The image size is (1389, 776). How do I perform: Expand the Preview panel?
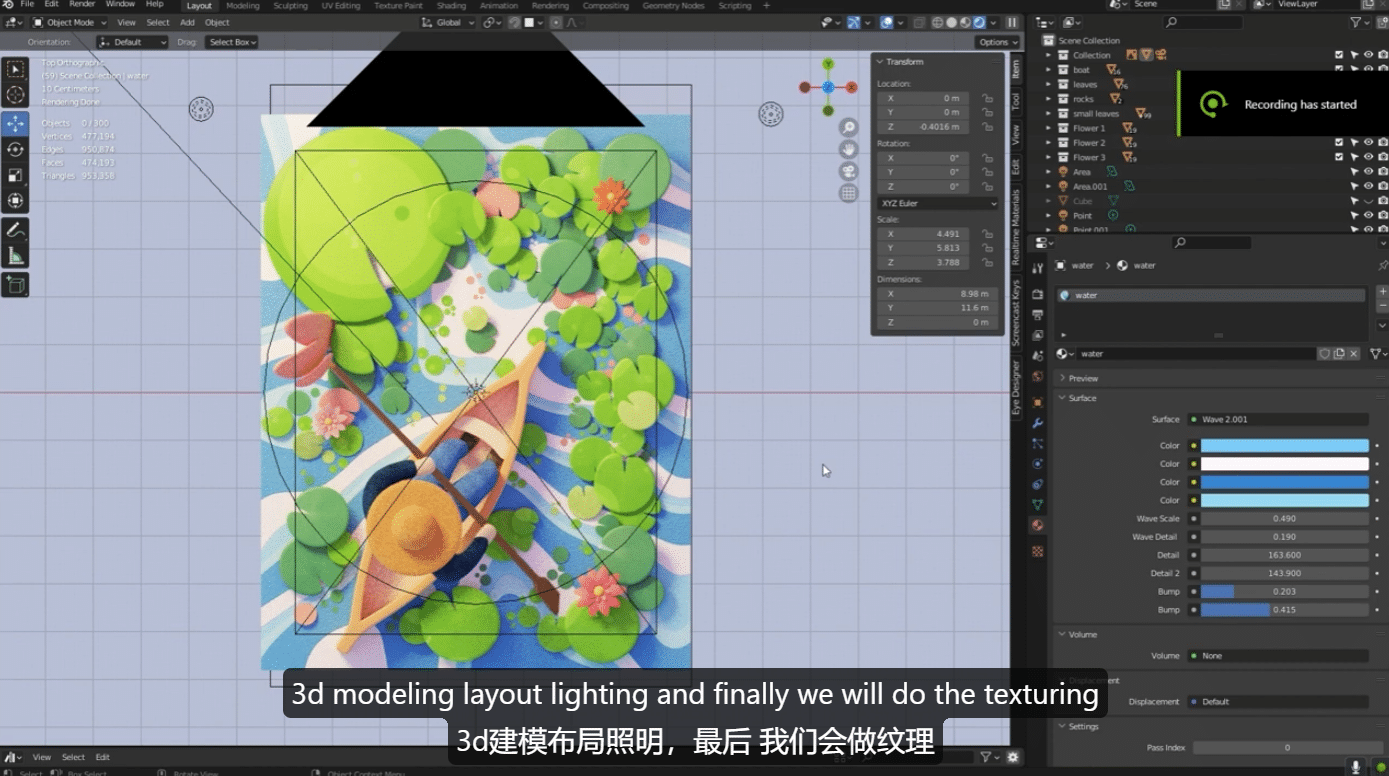click(1083, 378)
